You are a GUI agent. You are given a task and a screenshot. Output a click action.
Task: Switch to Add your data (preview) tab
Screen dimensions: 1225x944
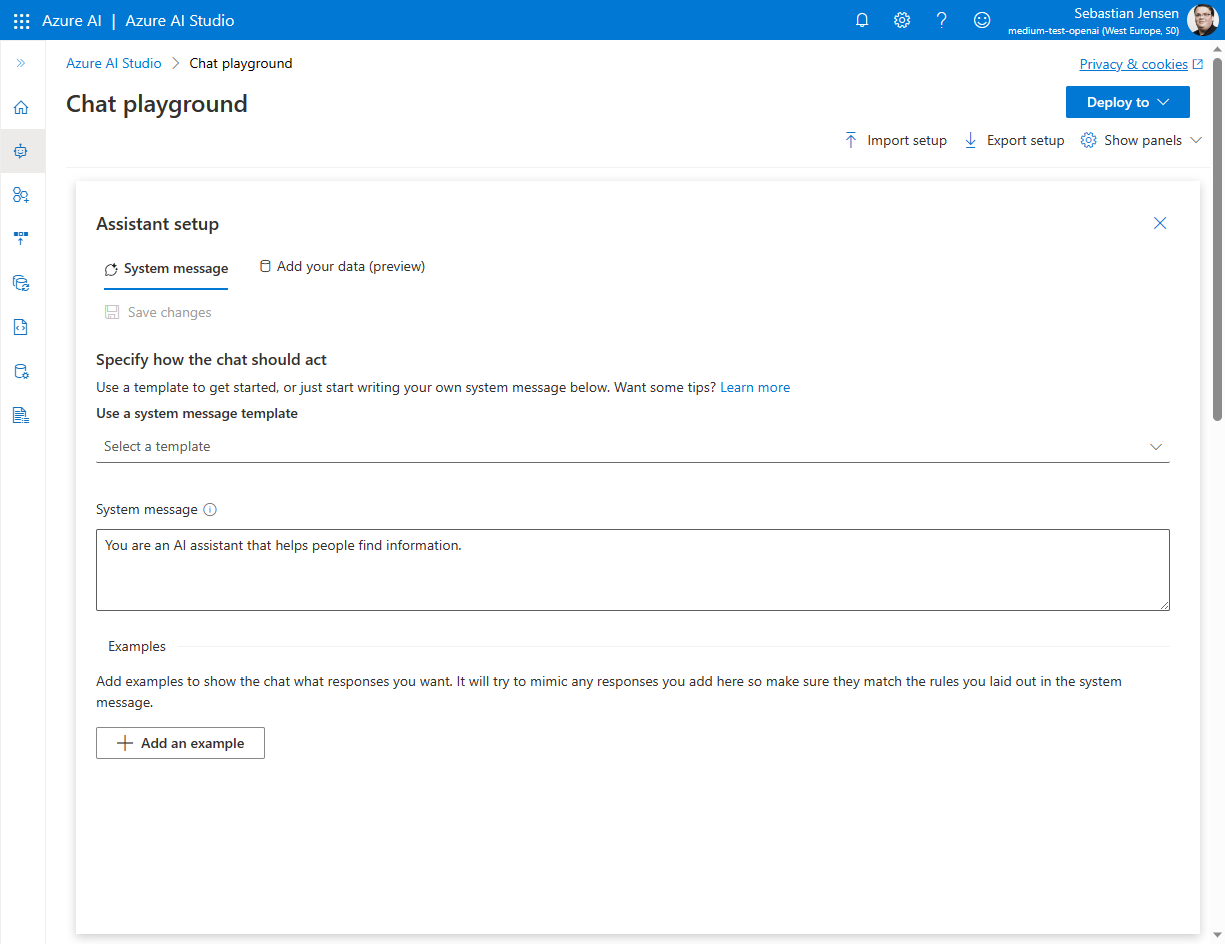(342, 267)
